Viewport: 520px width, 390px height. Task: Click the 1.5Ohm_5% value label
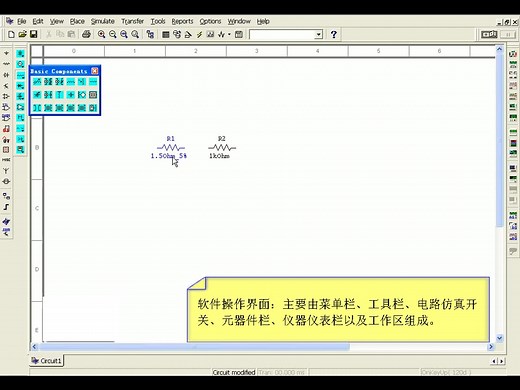click(169, 156)
